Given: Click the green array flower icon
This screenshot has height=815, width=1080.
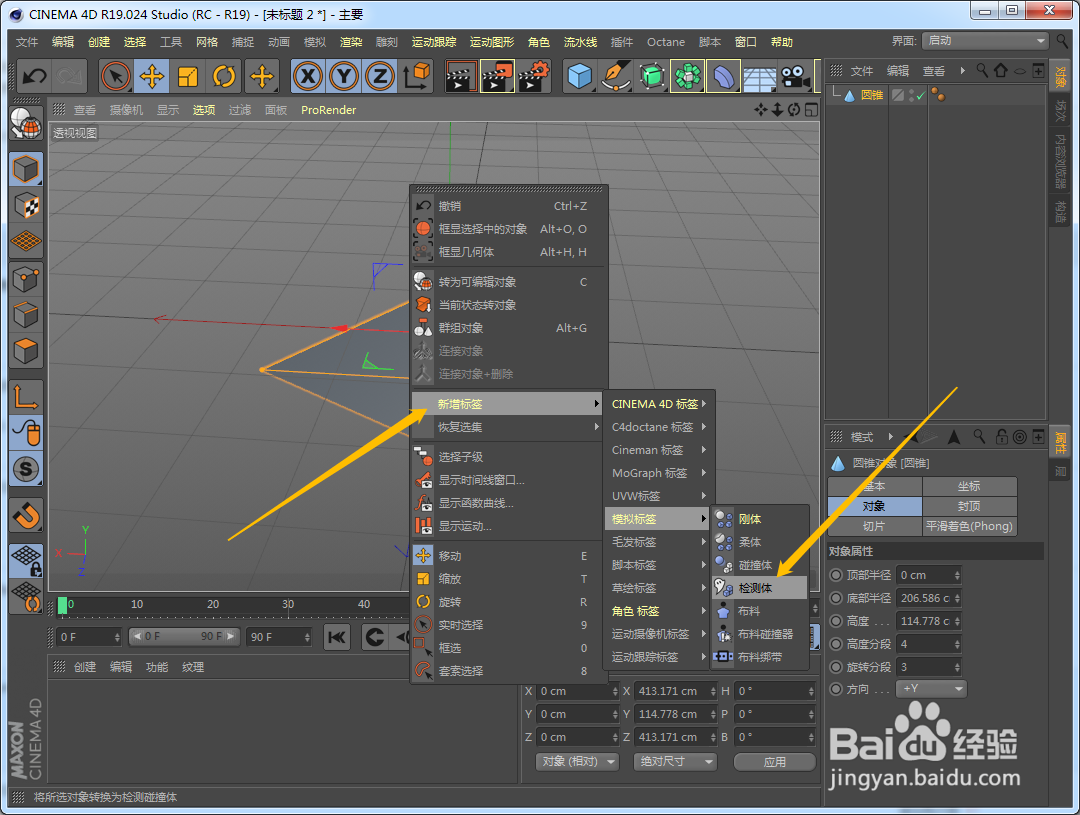Looking at the screenshot, I should (x=687, y=76).
